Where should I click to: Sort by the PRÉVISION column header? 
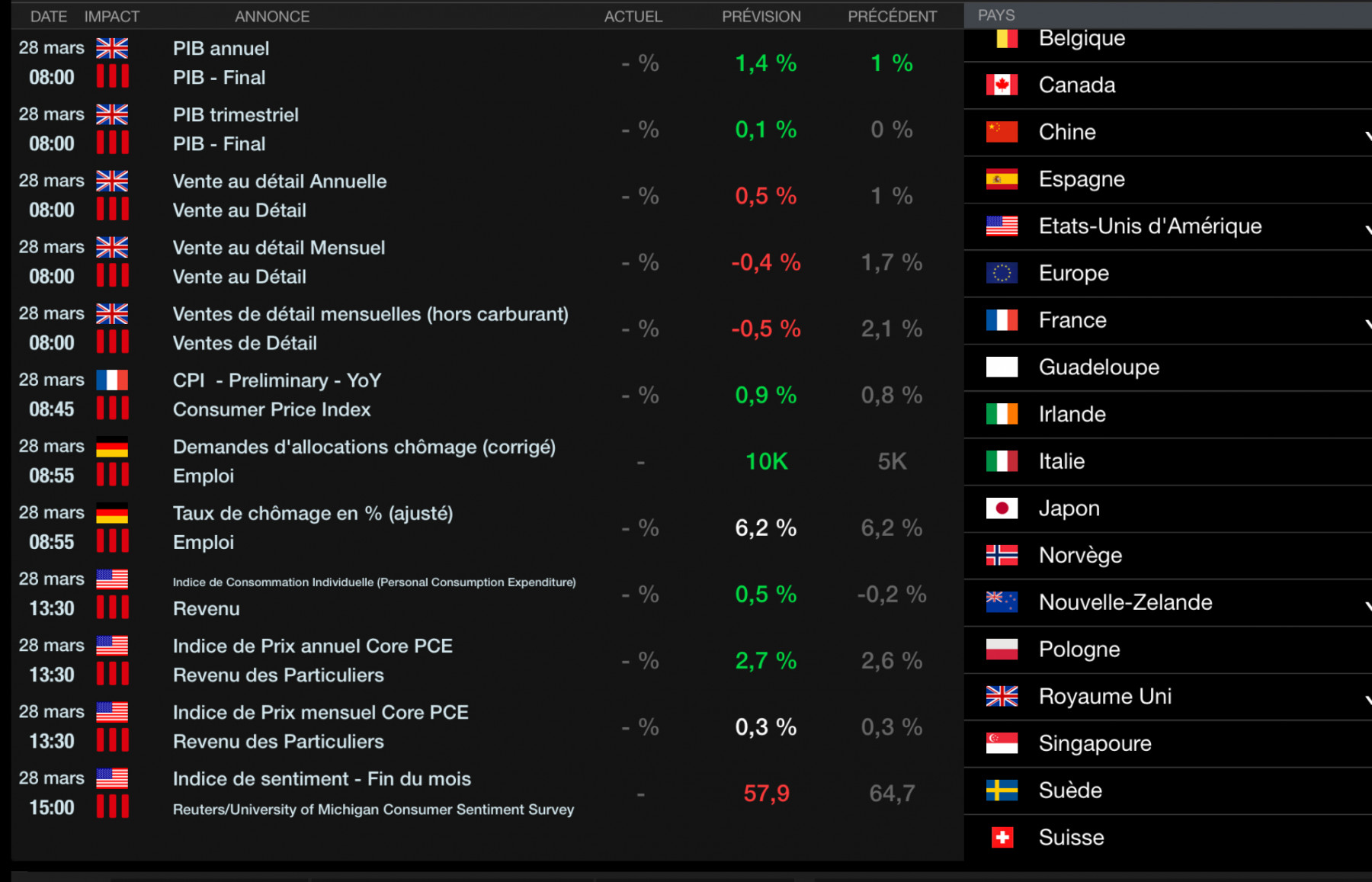pyautogui.click(x=761, y=16)
